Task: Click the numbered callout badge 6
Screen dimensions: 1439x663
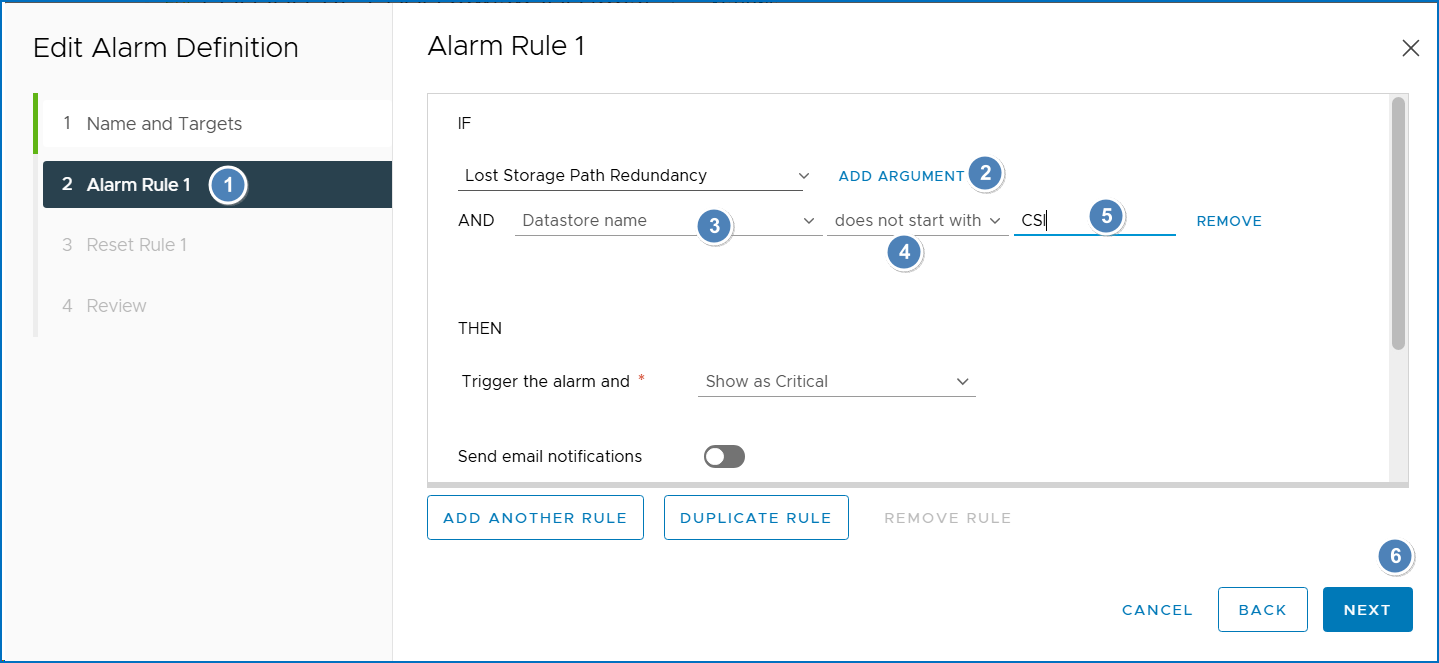Action: tap(1395, 556)
